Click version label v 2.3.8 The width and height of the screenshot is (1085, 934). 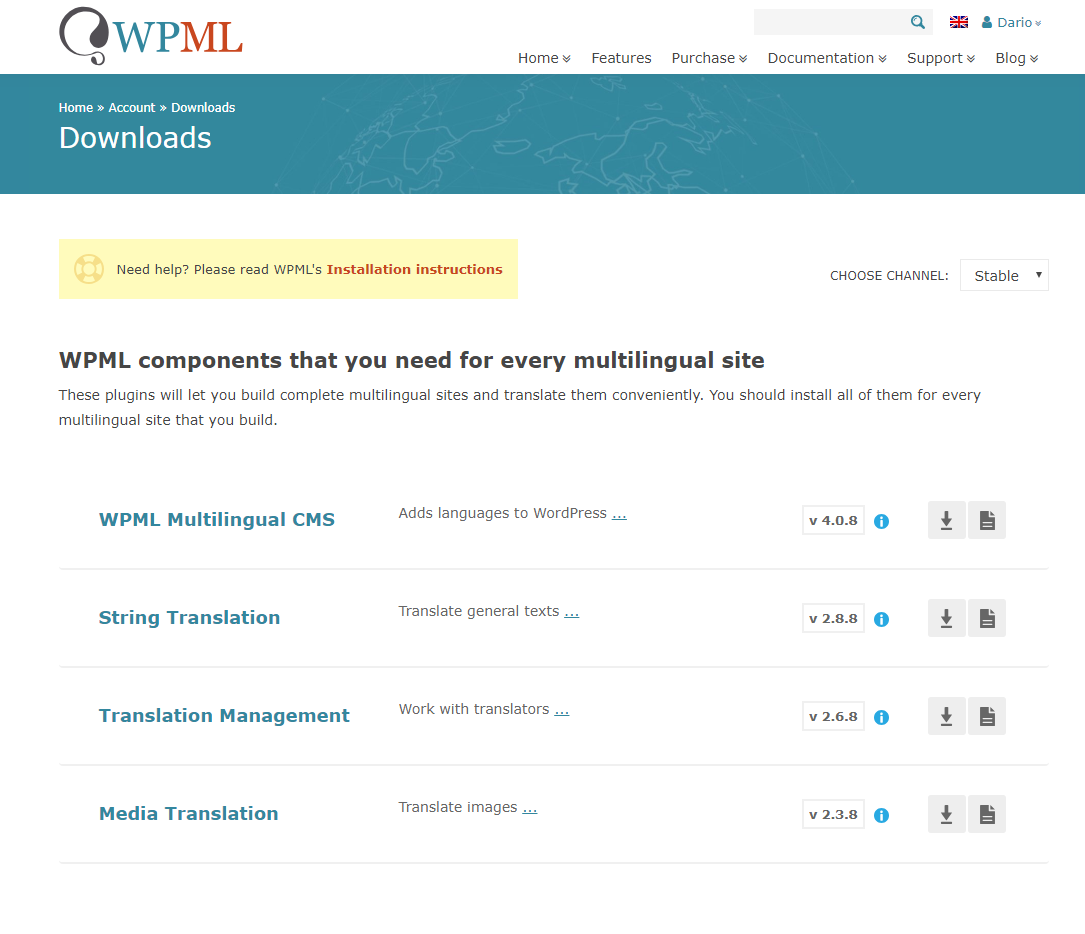tap(833, 814)
